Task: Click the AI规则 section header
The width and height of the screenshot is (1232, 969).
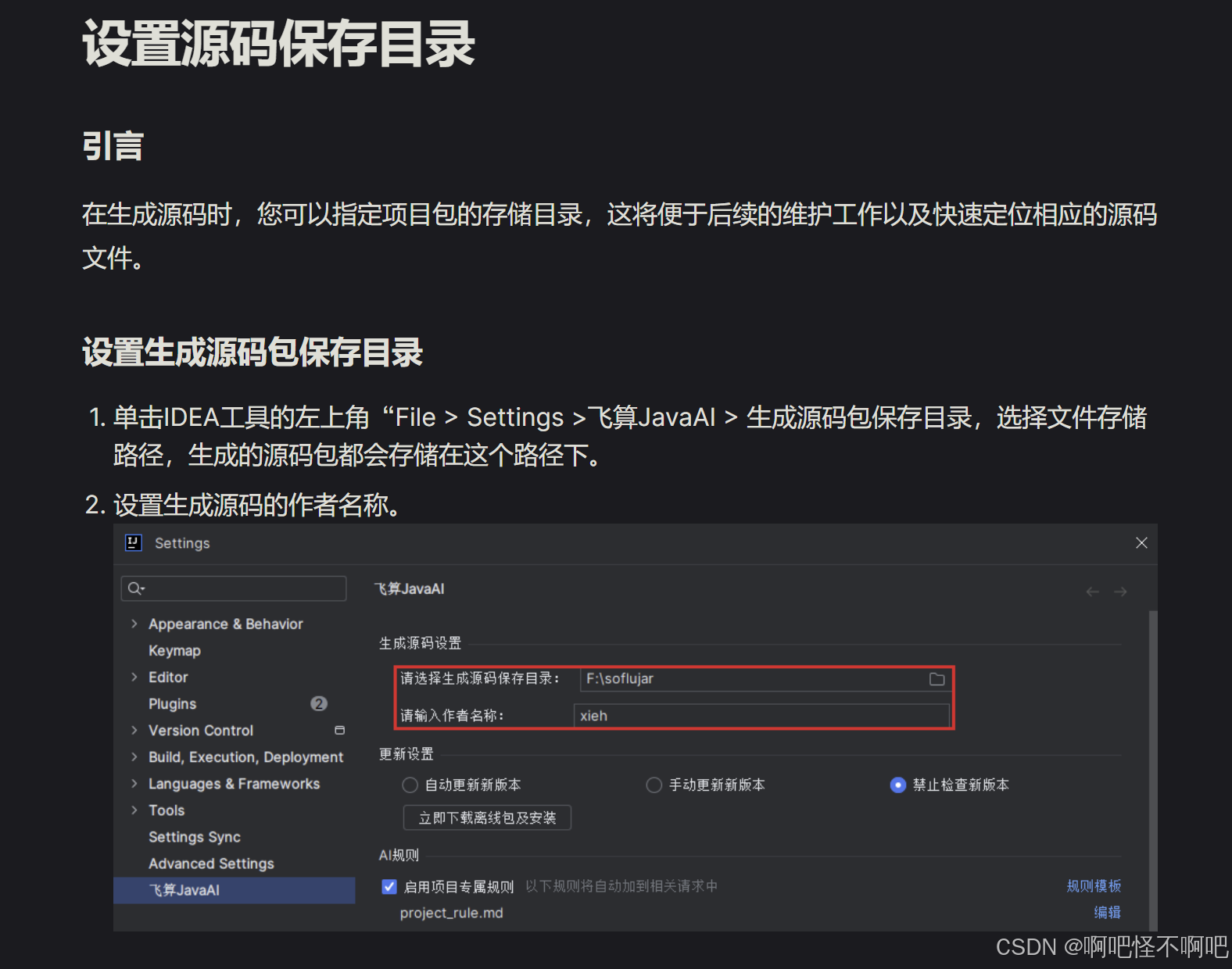Action: pos(399,856)
